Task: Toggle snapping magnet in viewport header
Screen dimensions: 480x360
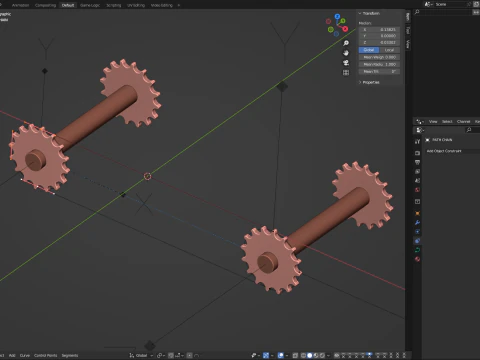Action: click(171, 355)
